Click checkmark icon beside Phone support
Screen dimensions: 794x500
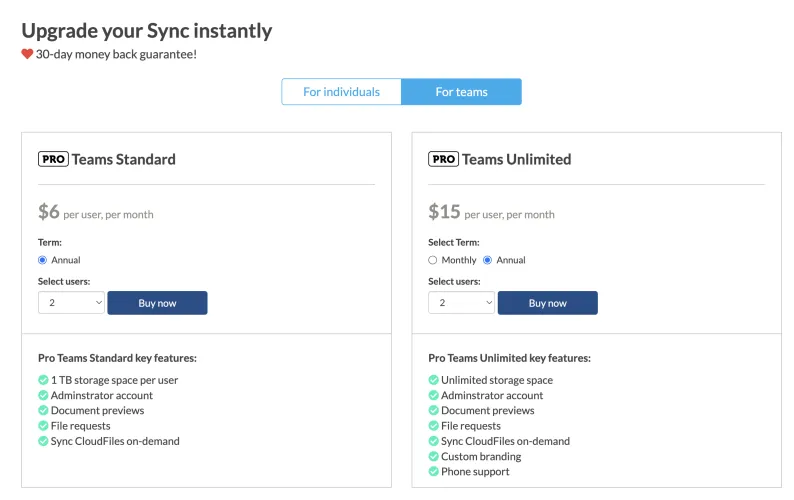433,471
